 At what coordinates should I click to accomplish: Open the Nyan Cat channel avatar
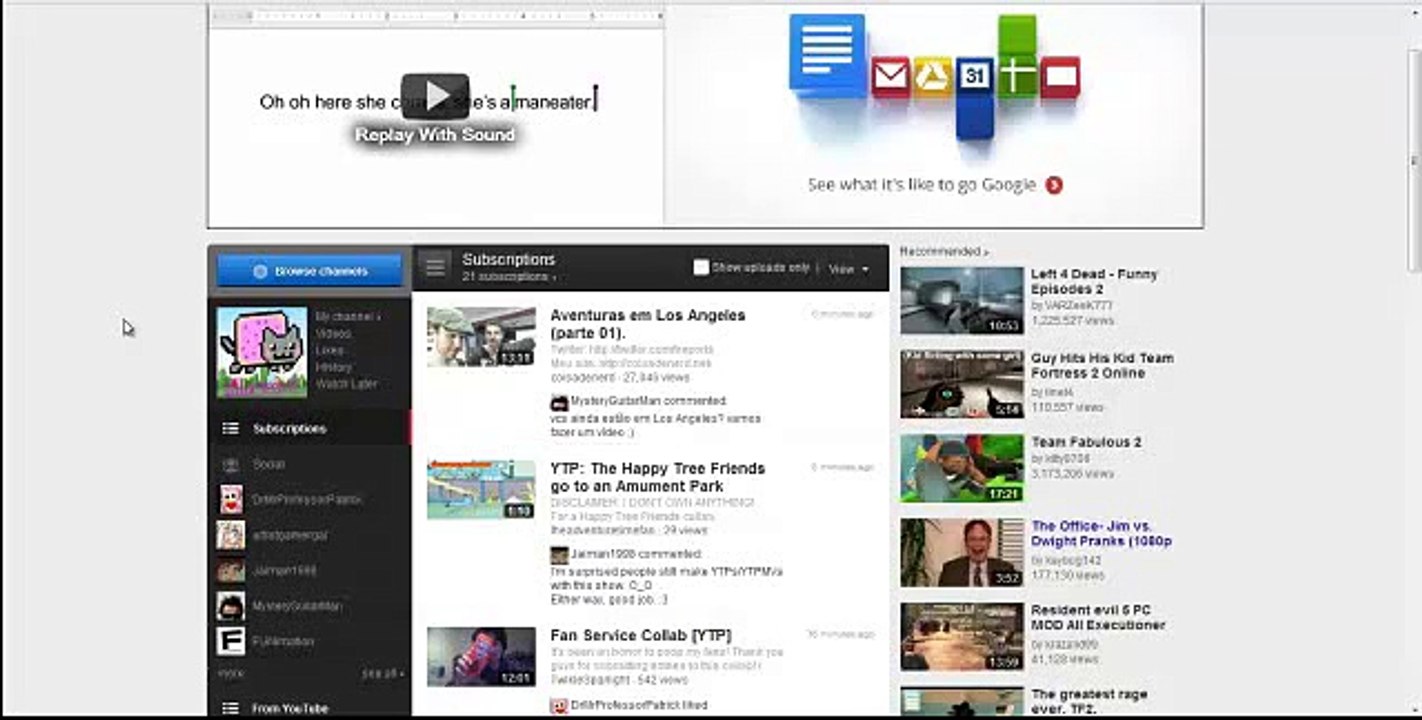tap(262, 352)
